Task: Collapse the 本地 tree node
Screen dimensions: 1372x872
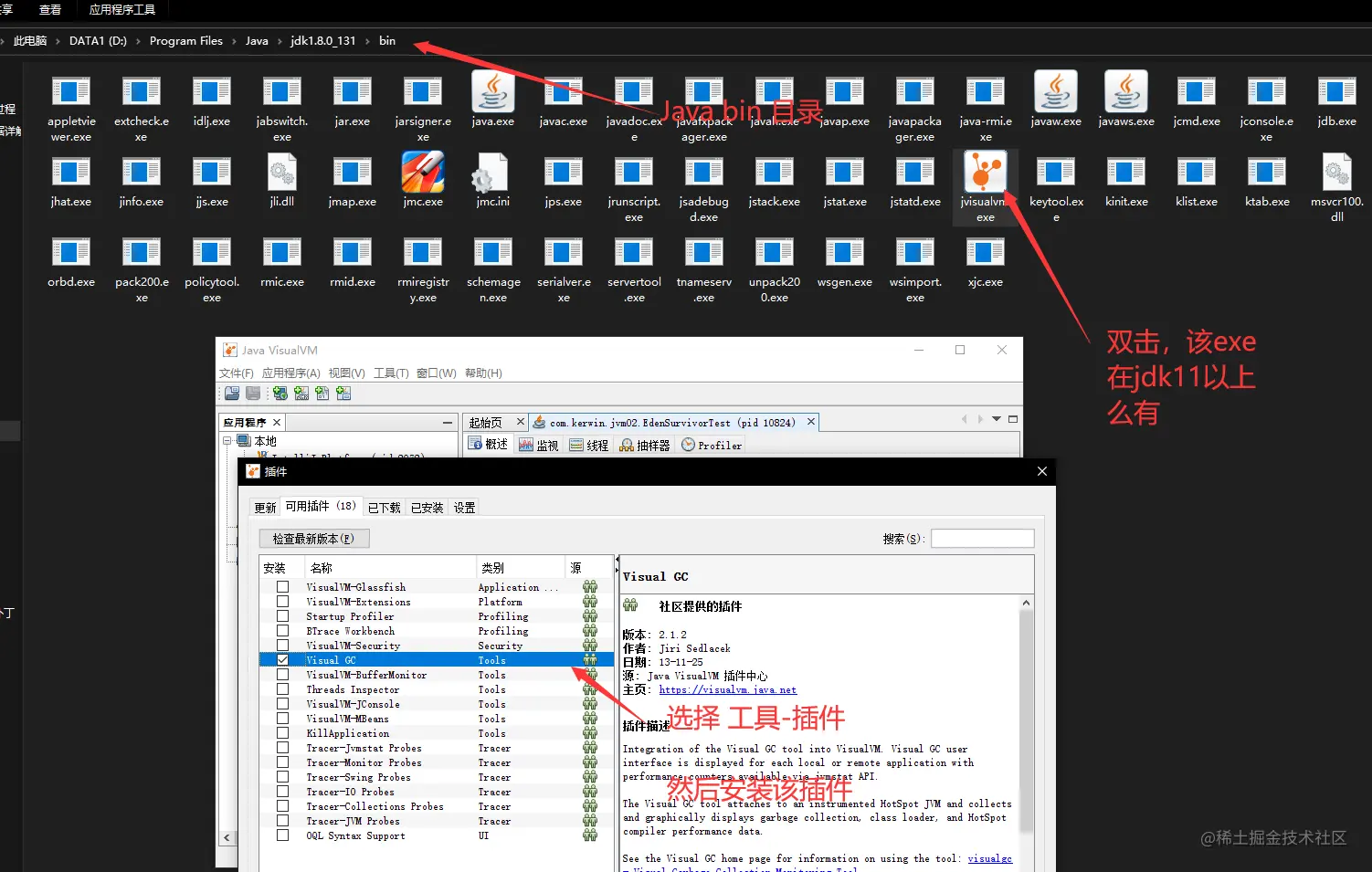Action: (x=227, y=441)
